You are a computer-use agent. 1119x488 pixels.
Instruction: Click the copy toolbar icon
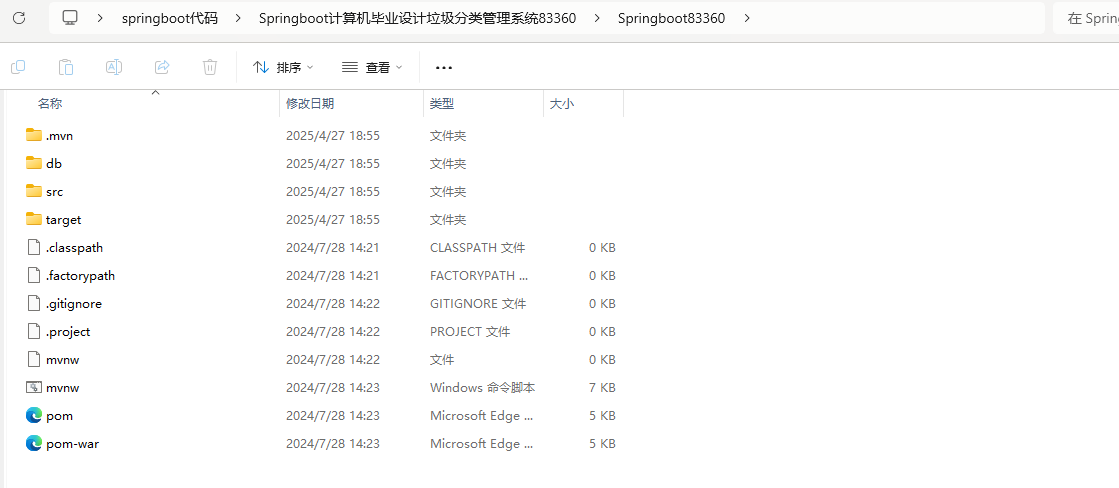pyautogui.click(x=18, y=67)
